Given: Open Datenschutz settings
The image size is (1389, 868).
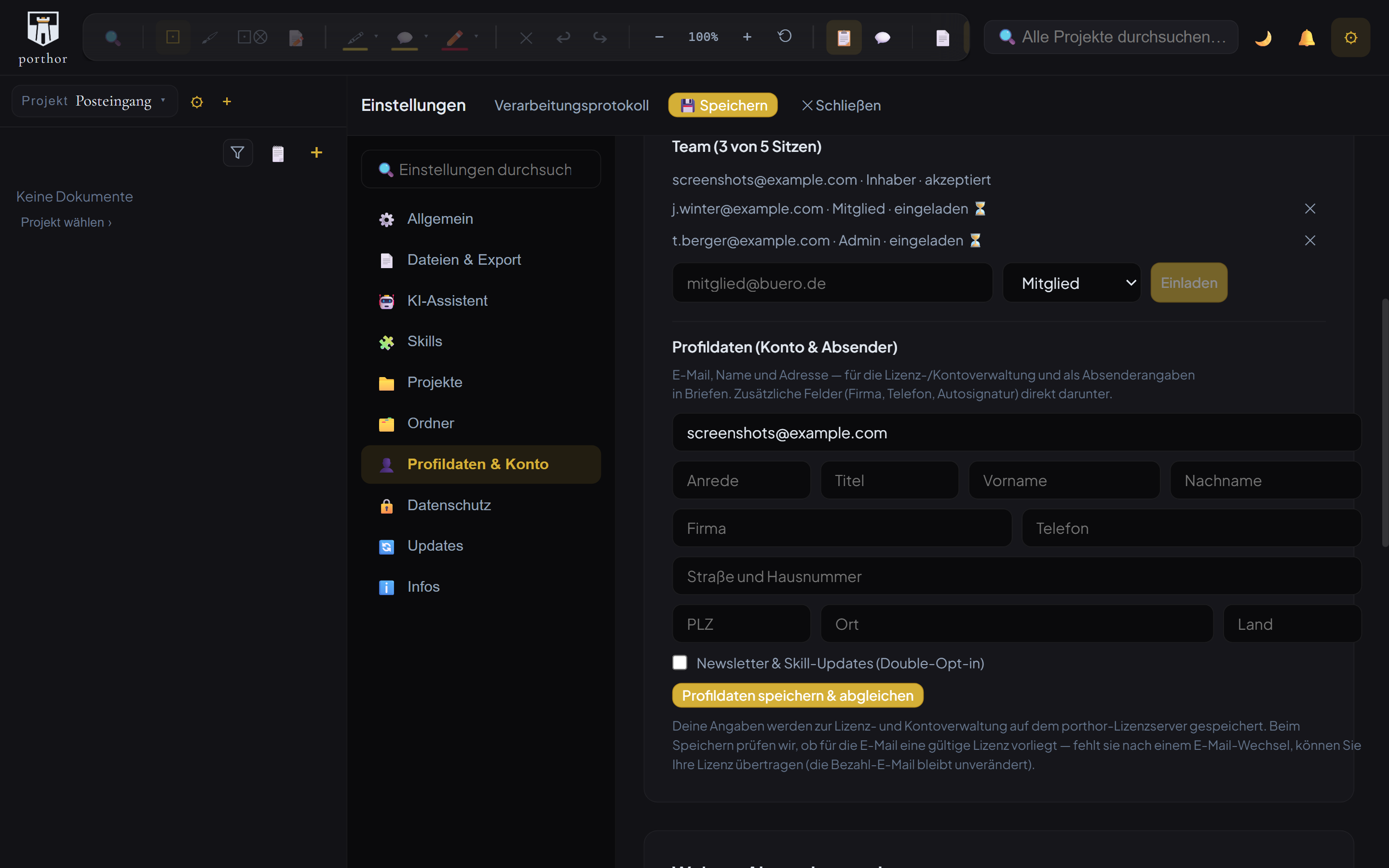Looking at the screenshot, I should (481, 505).
